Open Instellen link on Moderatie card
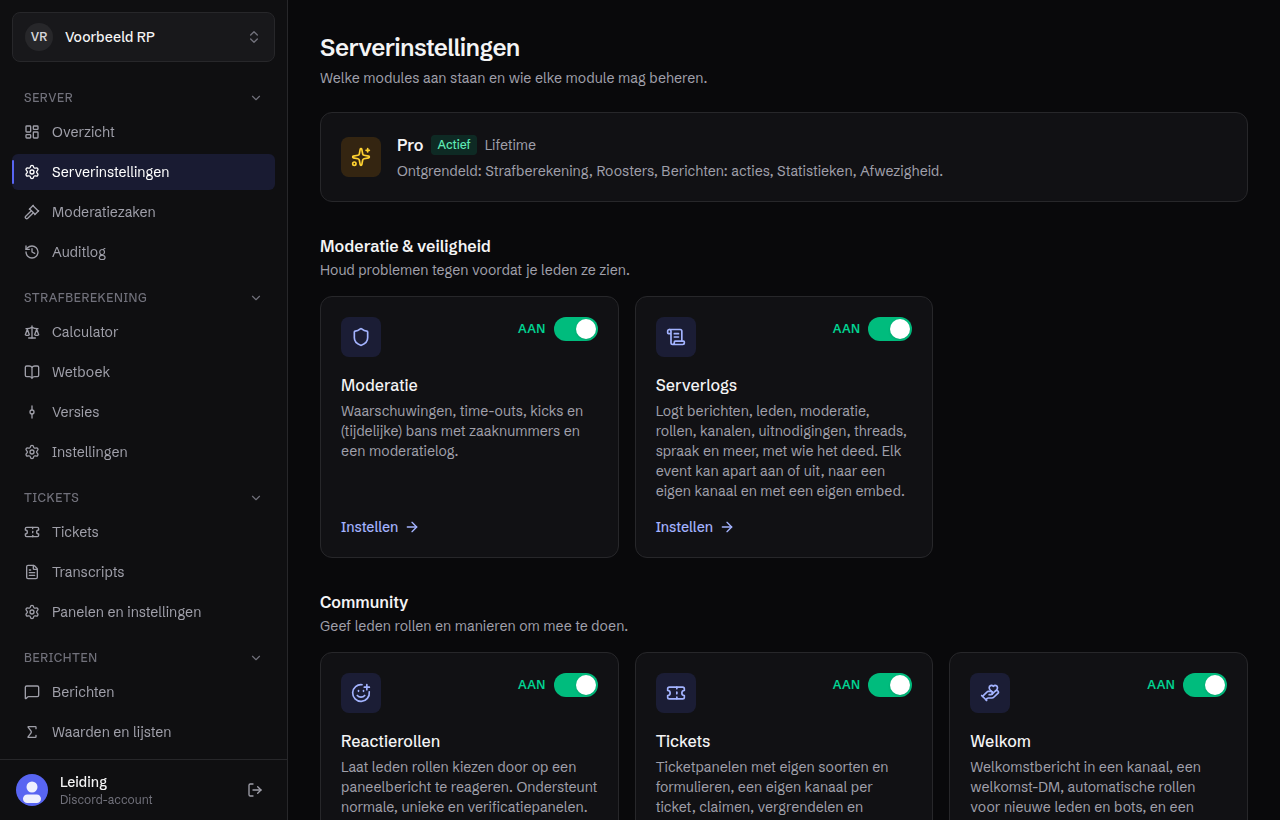This screenshot has height=820, width=1280. pyautogui.click(x=380, y=527)
